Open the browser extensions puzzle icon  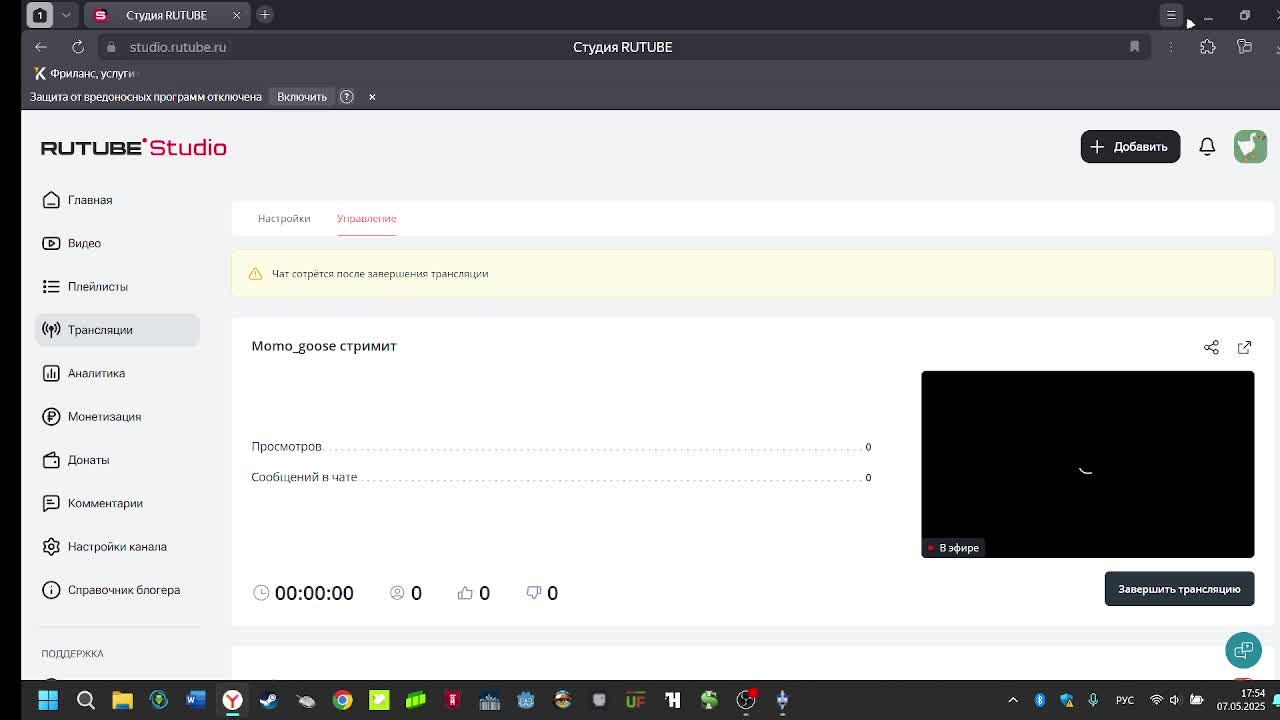point(1208,47)
